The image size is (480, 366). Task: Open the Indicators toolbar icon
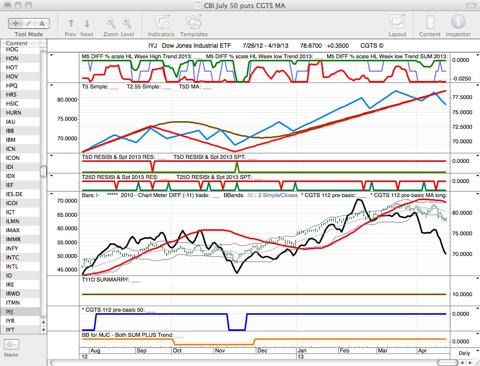161,23
